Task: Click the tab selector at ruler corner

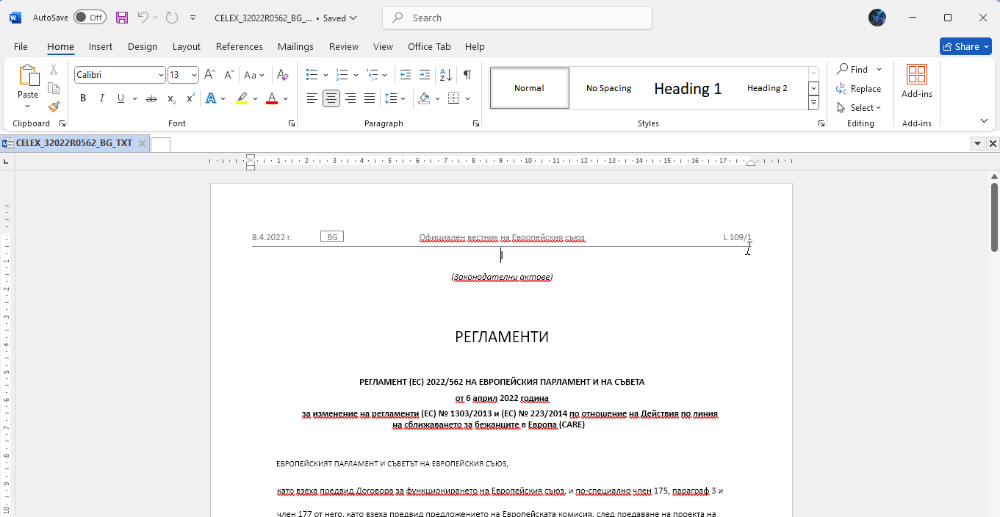Action: pos(6,162)
